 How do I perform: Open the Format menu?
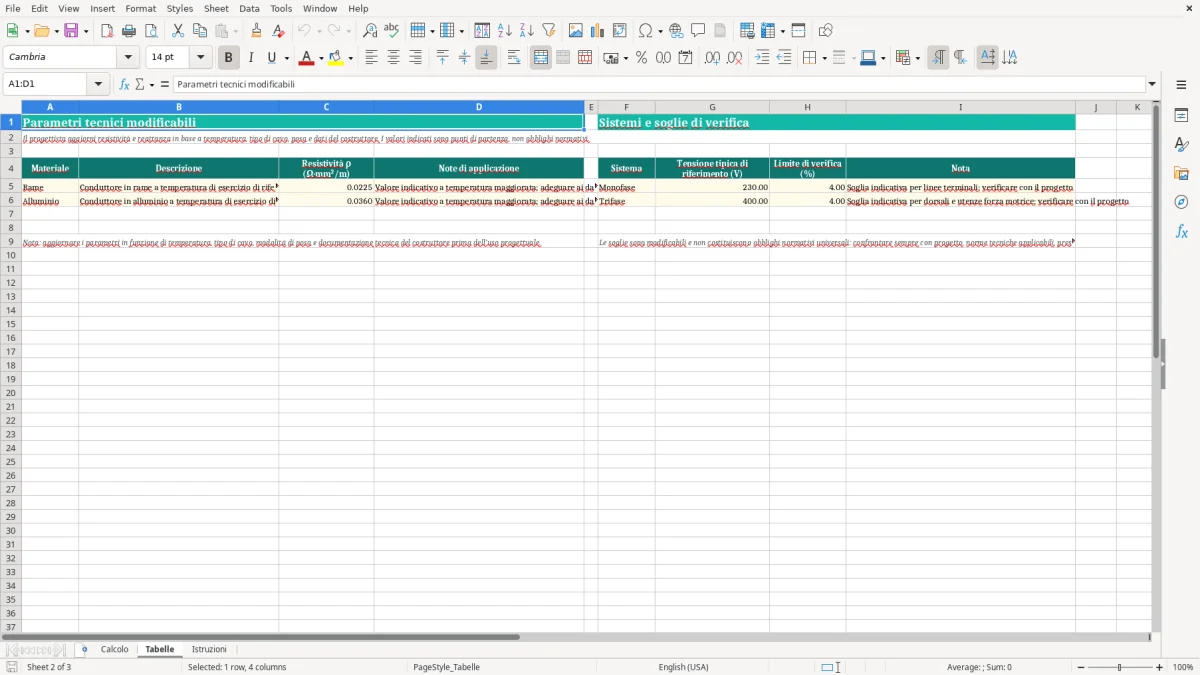tap(141, 8)
